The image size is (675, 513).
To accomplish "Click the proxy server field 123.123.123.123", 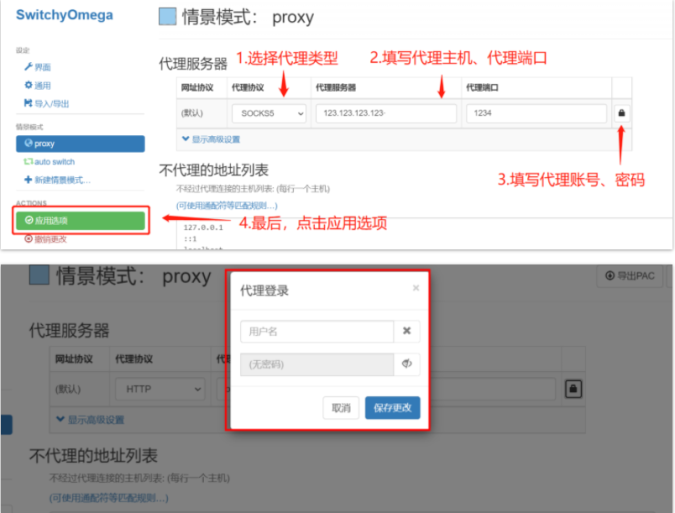I will (386, 113).
